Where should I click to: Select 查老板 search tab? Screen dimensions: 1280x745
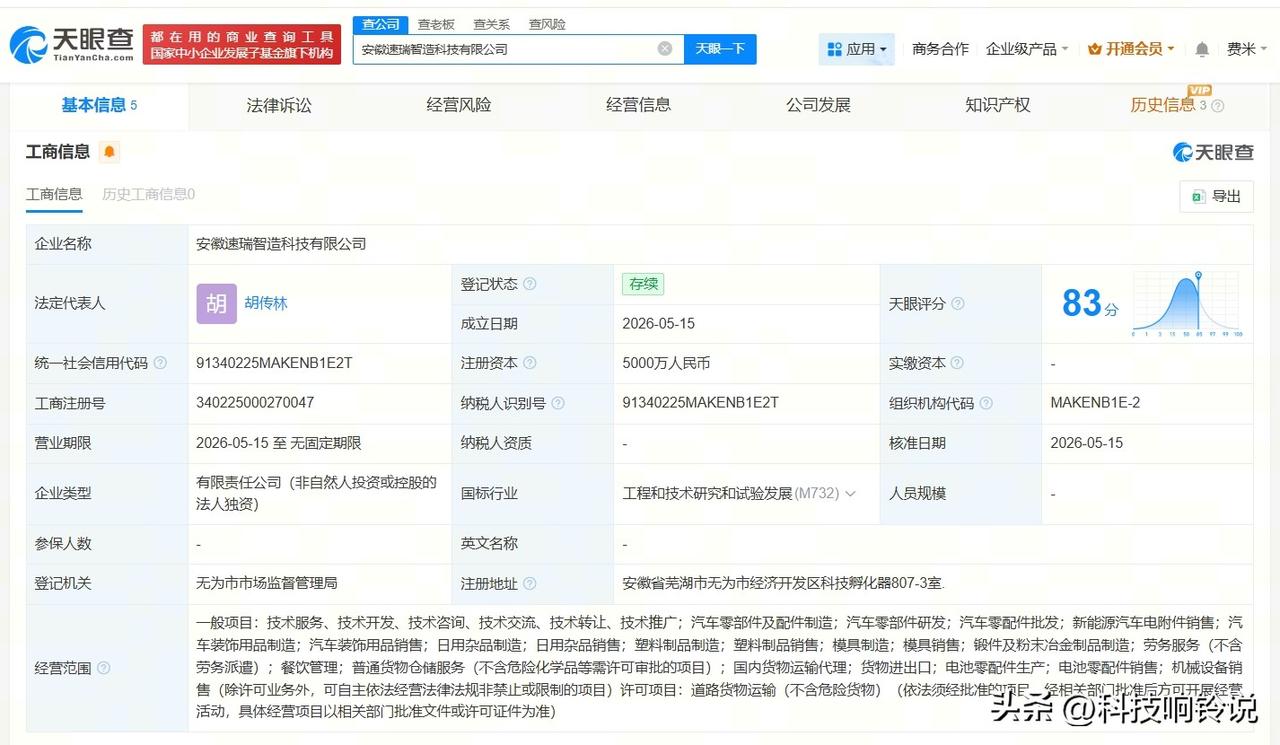tap(436, 24)
